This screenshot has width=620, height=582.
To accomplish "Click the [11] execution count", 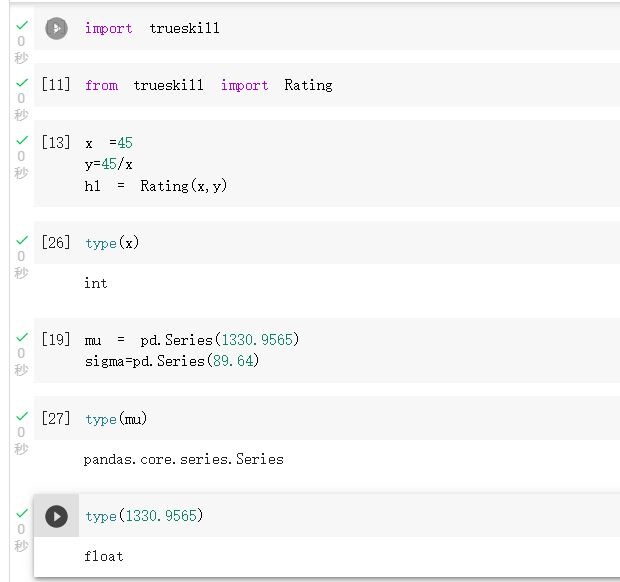I will 56,85.
